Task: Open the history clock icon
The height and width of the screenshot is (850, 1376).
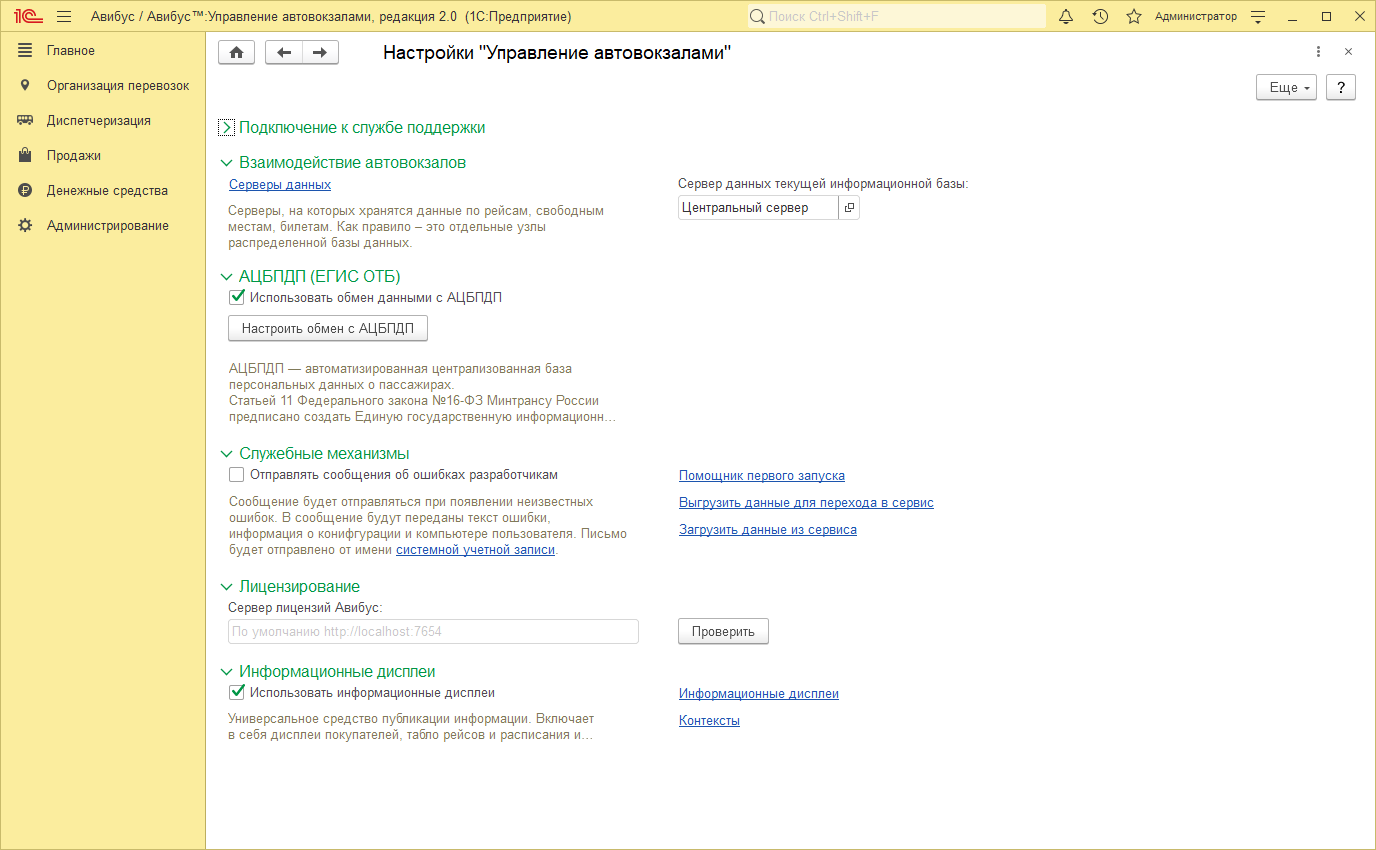Action: [x=1100, y=17]
